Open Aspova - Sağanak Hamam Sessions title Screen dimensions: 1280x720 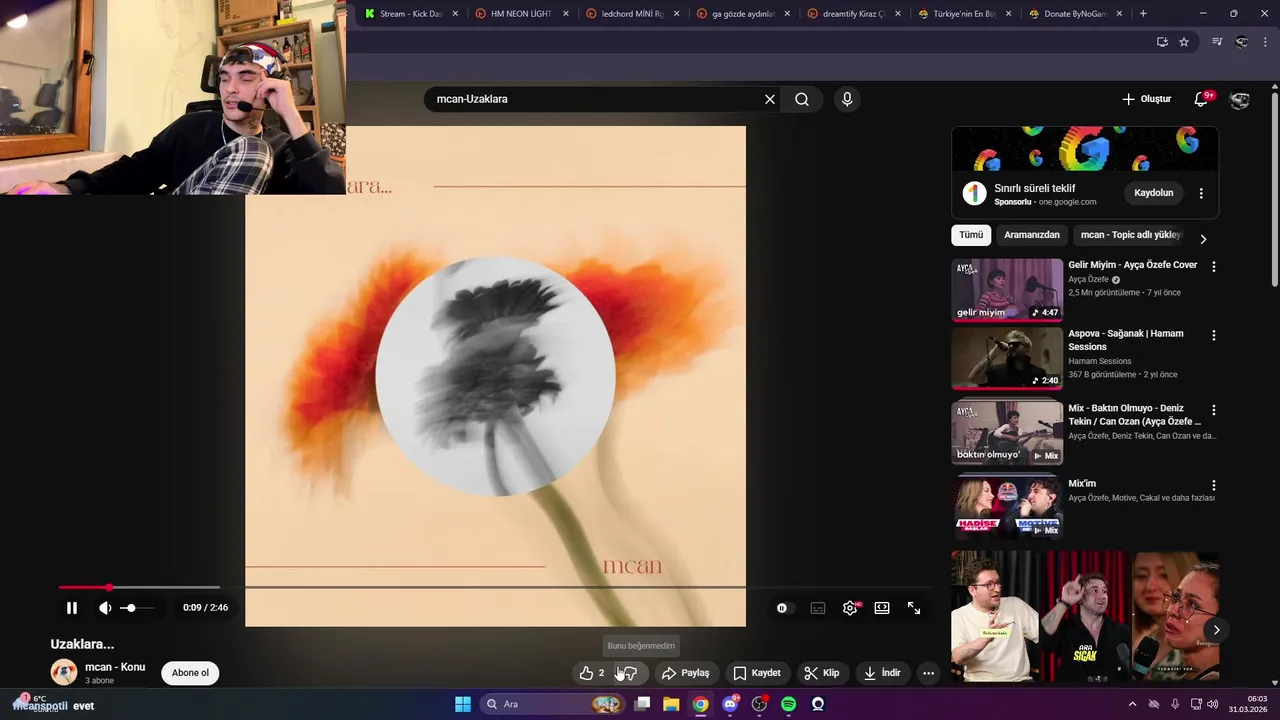point(1125,340)
